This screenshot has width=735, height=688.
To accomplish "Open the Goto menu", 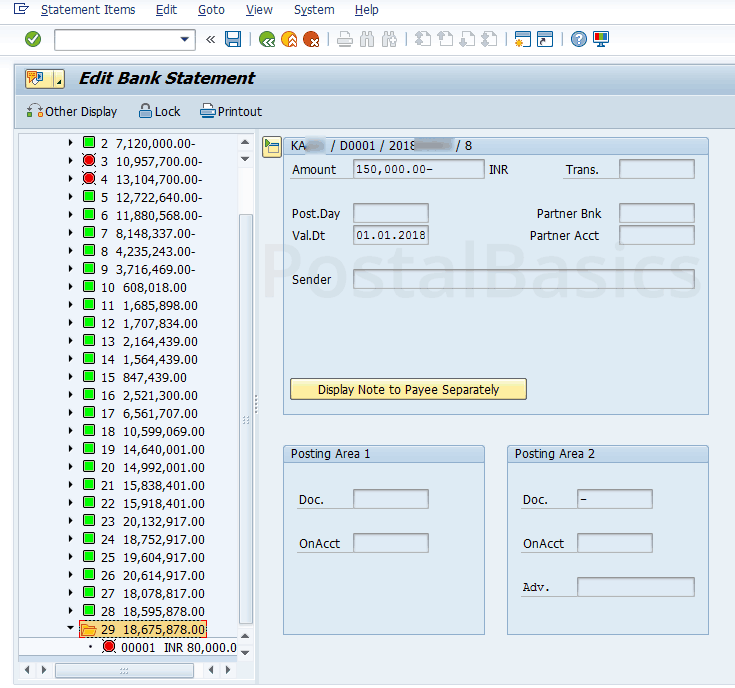I will tap(211, 10).
